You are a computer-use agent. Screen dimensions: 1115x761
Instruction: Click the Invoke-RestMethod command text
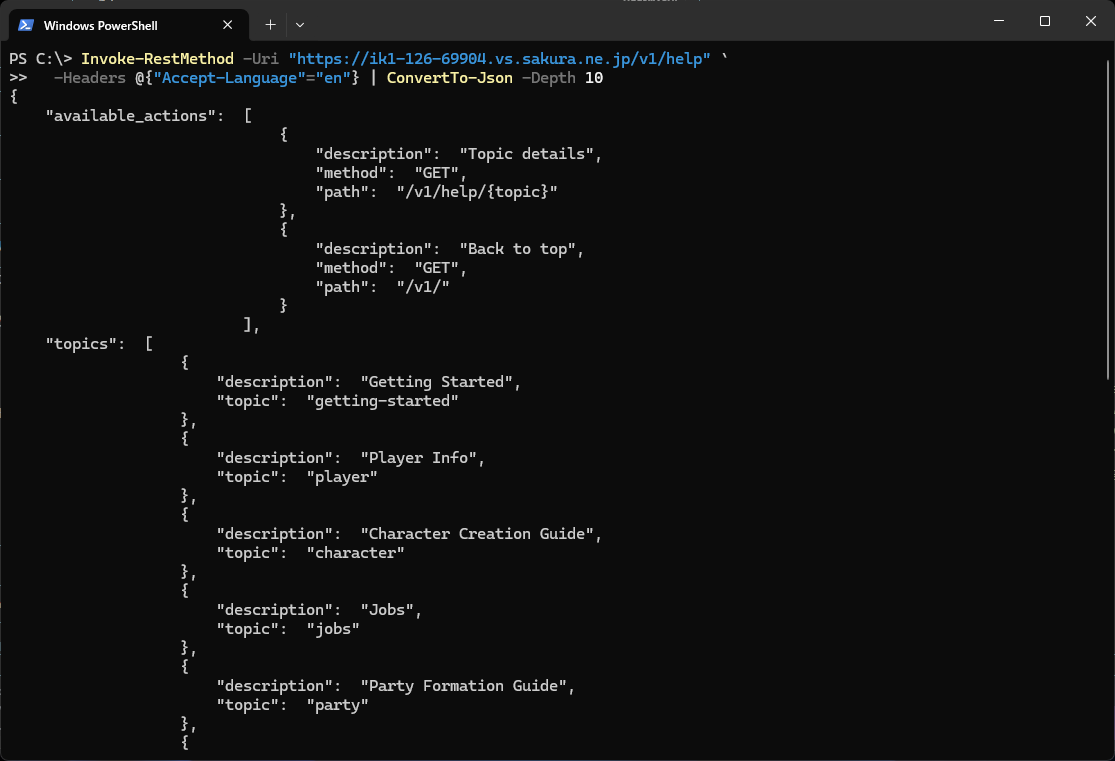pyautogui.click(x=157, y=59)
